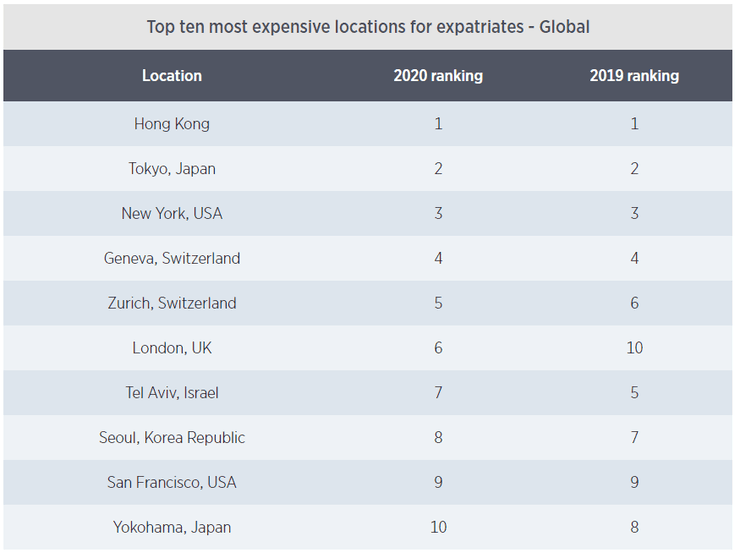The image size is (740, 552).
Task: Click the Zurich, Switzerland row label
Action: pos(172,303)
